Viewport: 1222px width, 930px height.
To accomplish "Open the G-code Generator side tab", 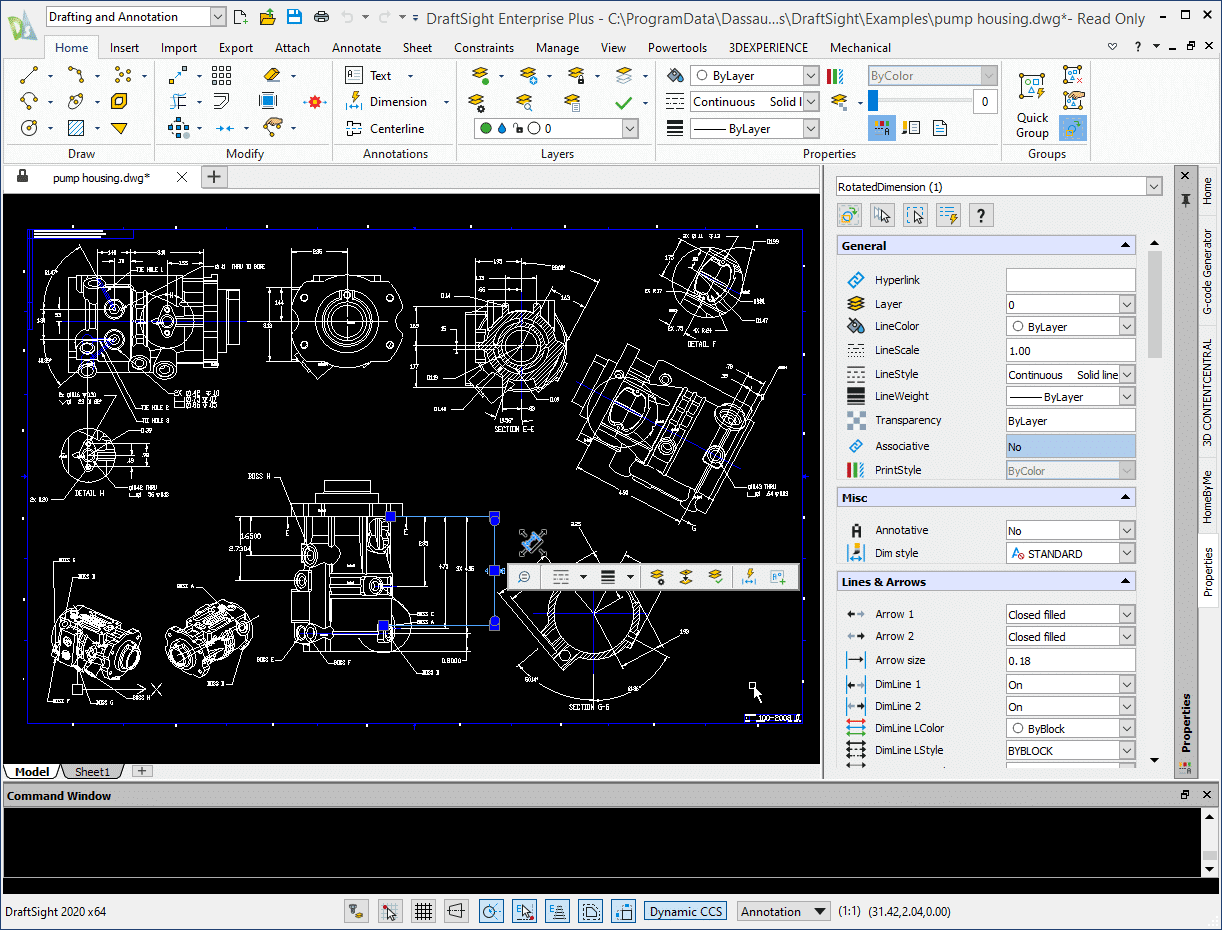I will [x=1208, y=272].
